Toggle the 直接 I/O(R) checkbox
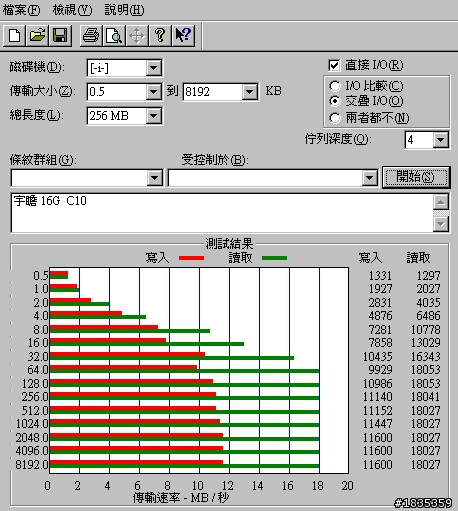458x511 pixels. point(334,65)
